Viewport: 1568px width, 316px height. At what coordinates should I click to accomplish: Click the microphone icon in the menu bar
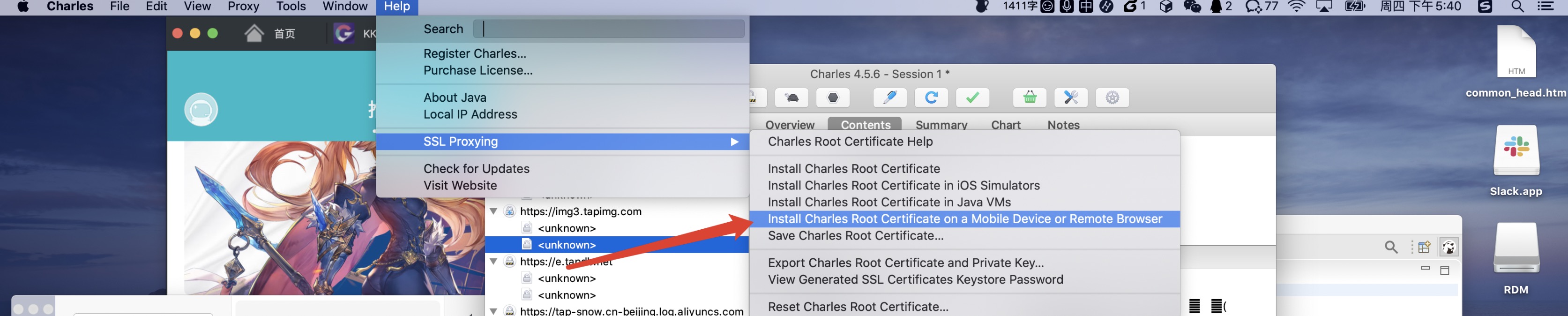1067,7
